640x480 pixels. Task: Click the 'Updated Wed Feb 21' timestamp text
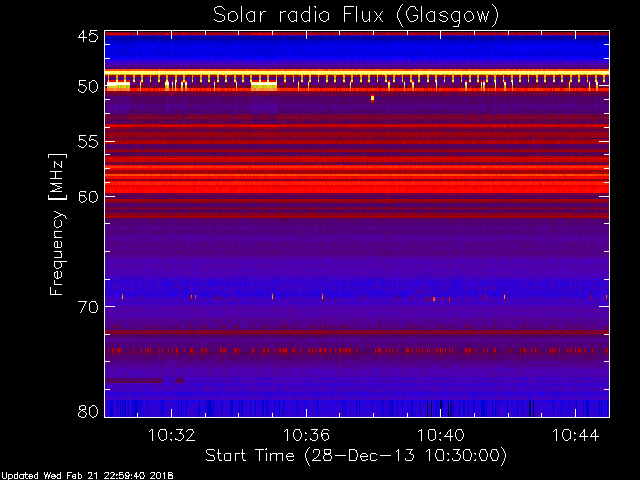[87, 476]
